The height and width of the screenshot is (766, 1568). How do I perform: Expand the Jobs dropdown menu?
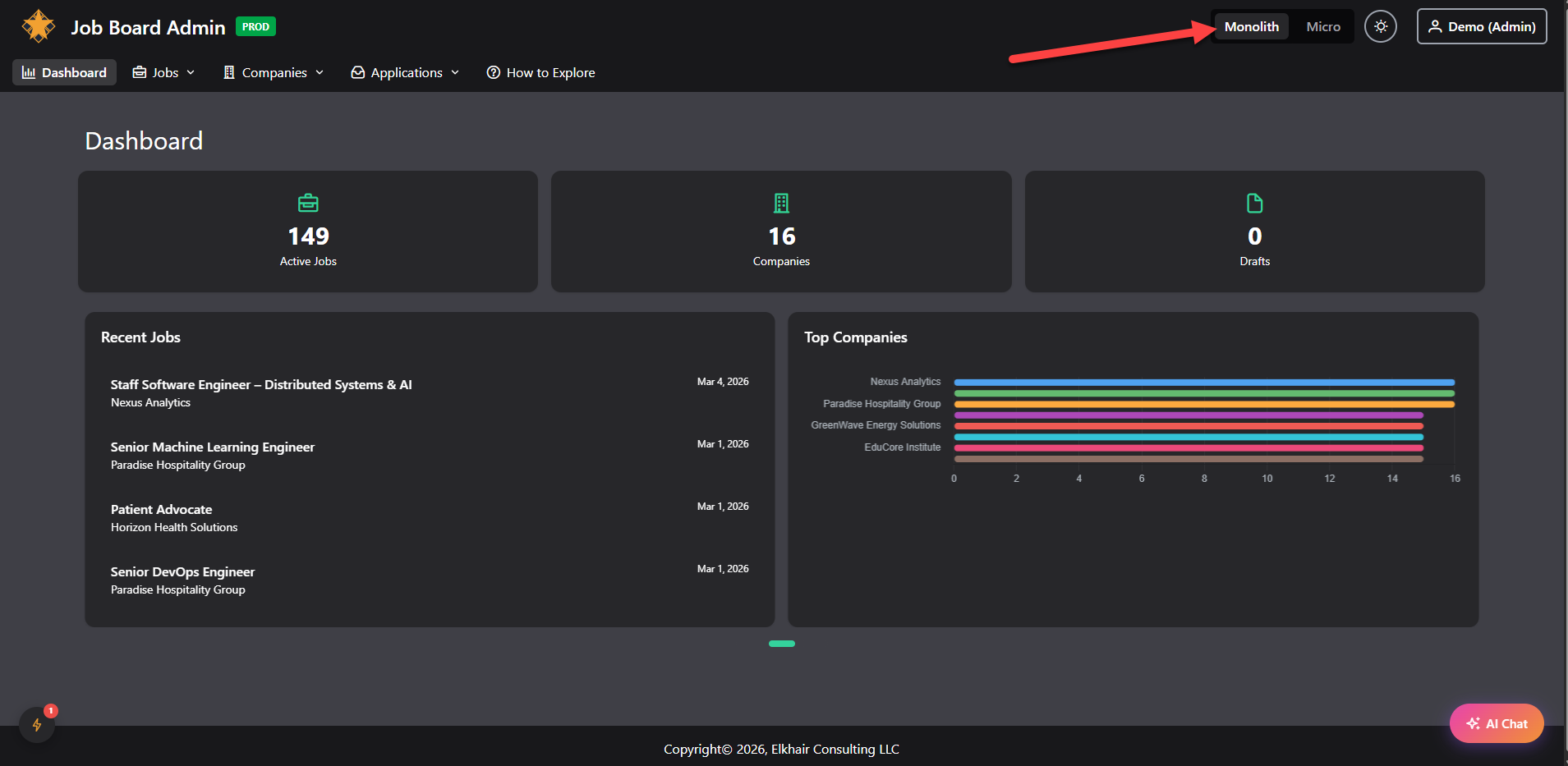coord(164,72)
